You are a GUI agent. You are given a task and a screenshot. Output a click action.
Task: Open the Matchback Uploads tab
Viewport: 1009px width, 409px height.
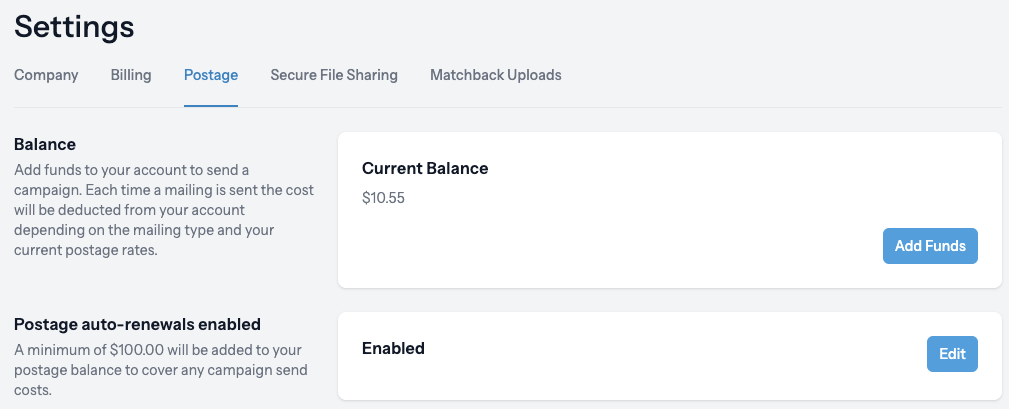(495, 75)
